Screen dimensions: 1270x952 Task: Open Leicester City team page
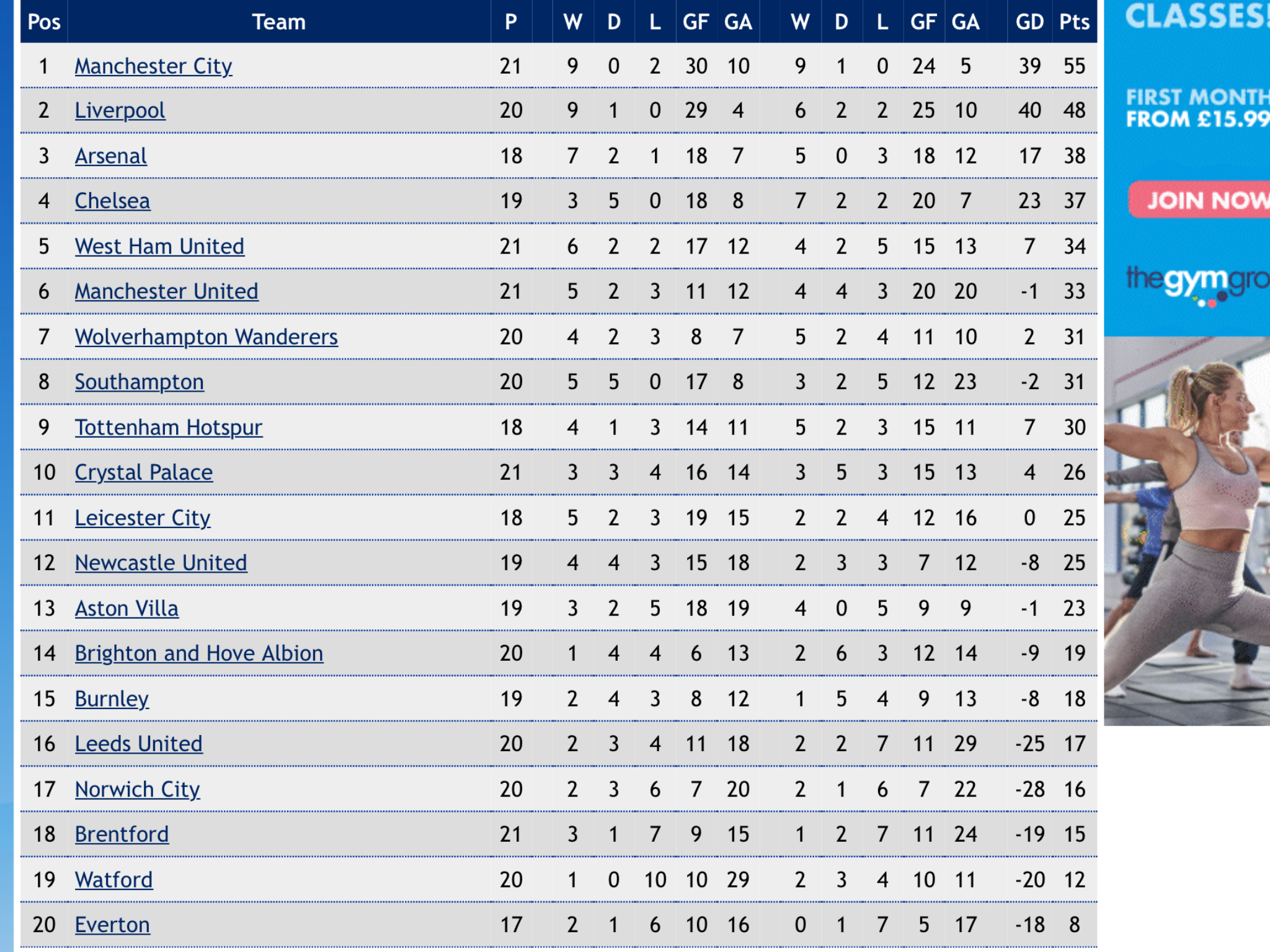pyautogui.click(x=142, y=518)
